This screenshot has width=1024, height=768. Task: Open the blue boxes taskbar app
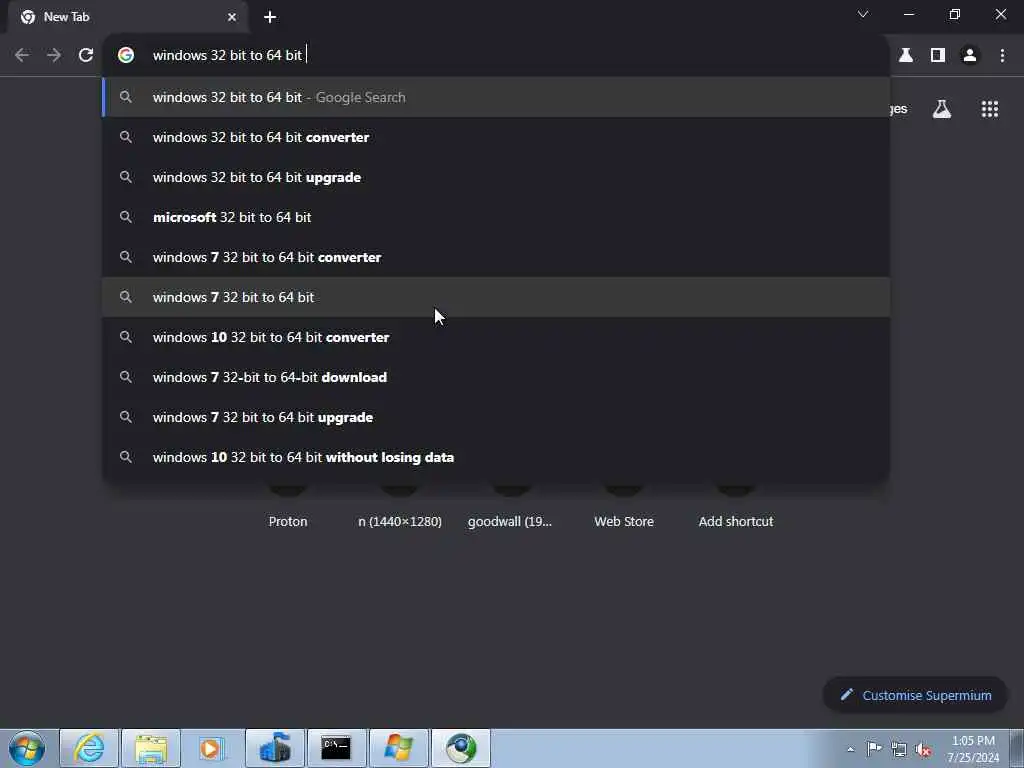[x=275, y=748]
